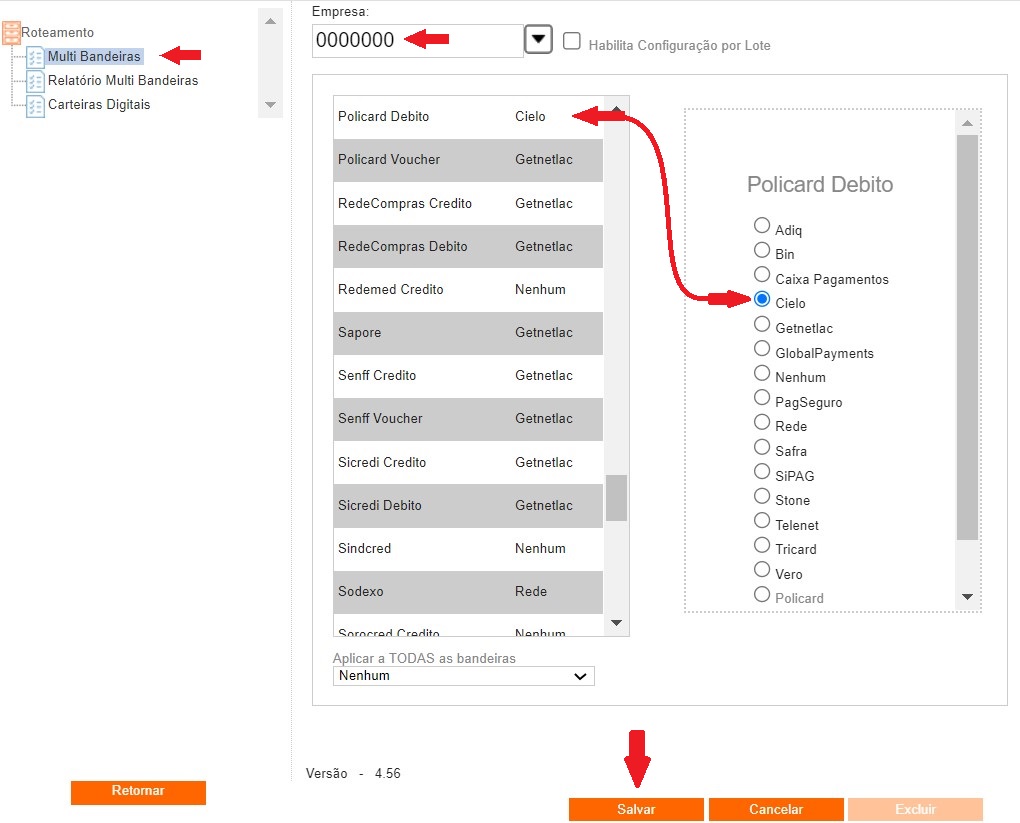Pick the Telenet radio button
This screenshot has height=823, width=1020.
point(762,520)
